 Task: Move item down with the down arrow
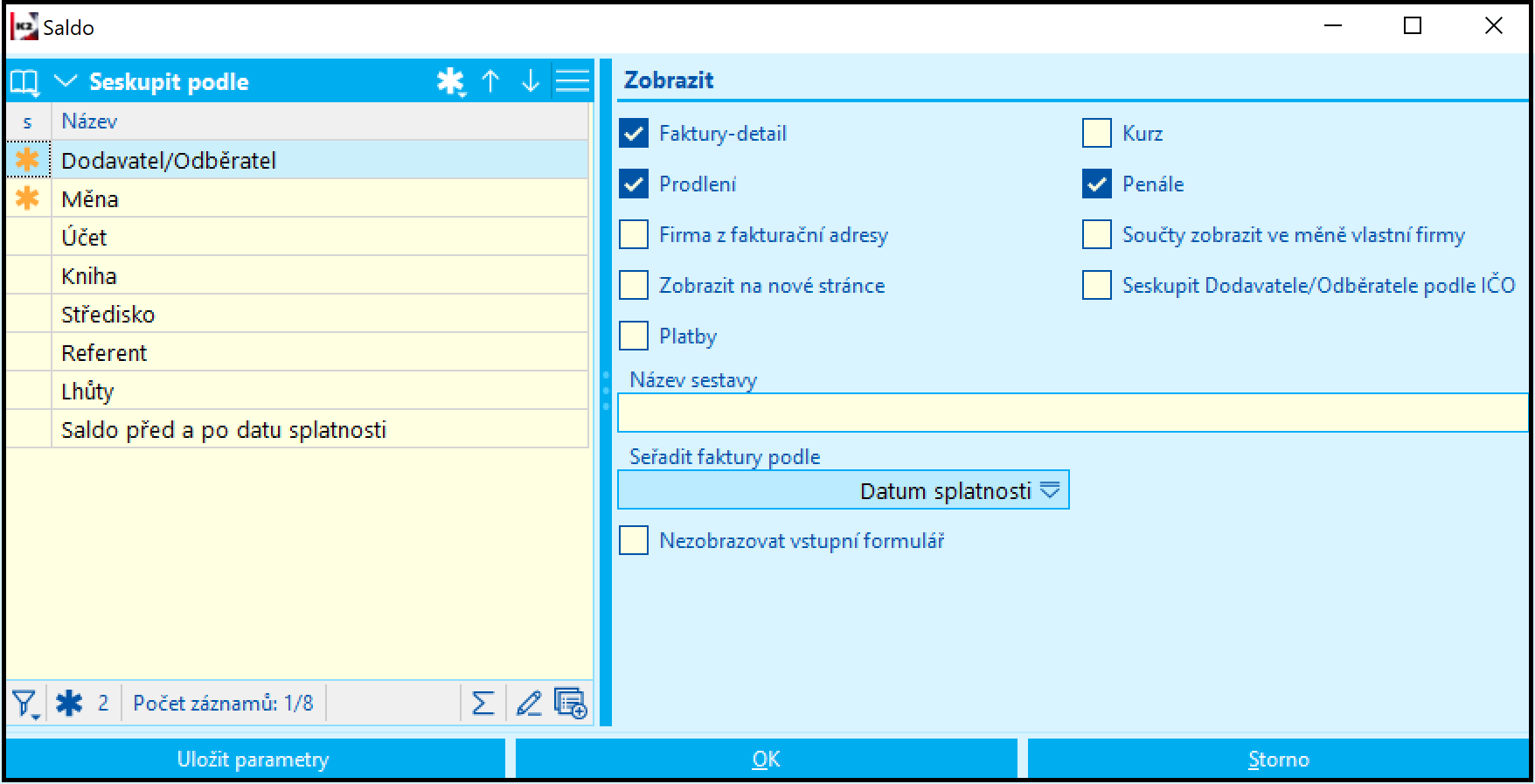530,81
